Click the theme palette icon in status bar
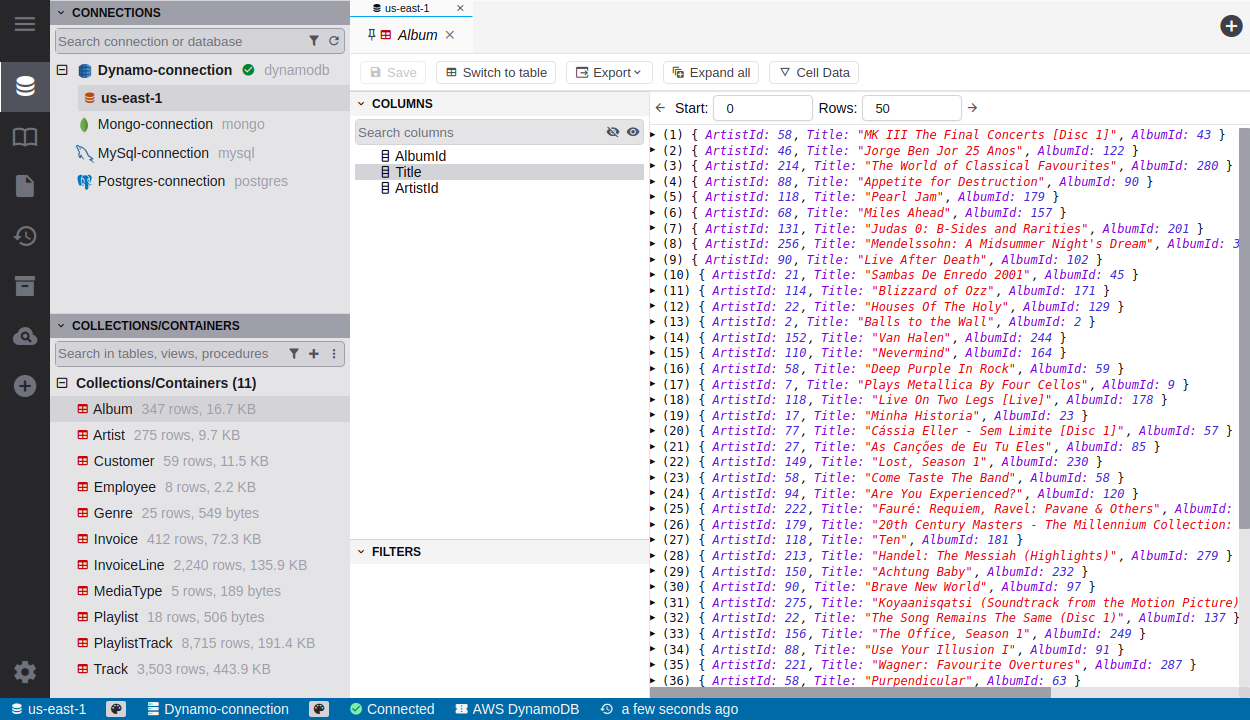 coord(116,709)
